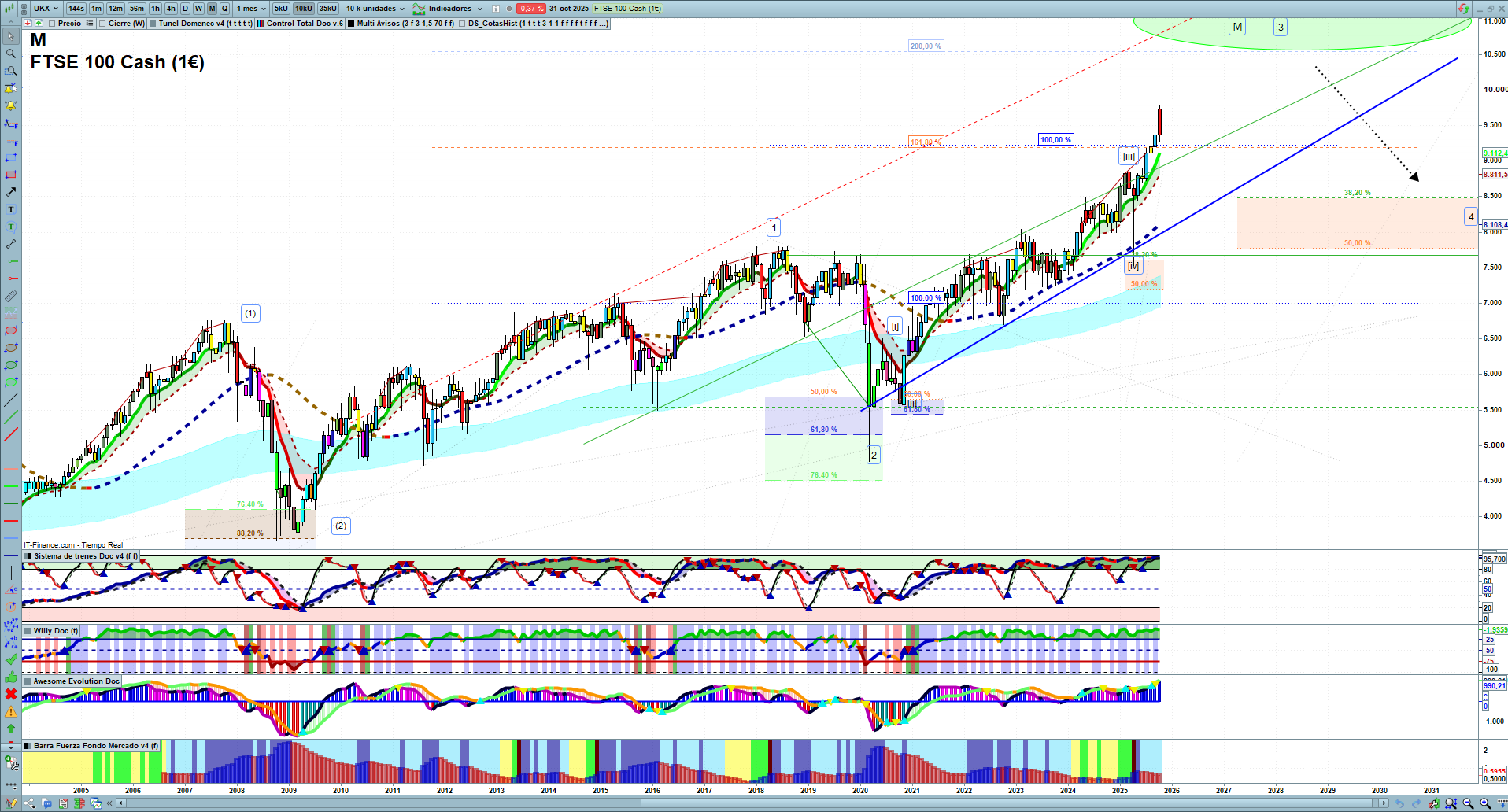Open the chat comments icon in bottom bar

point(46,803)
